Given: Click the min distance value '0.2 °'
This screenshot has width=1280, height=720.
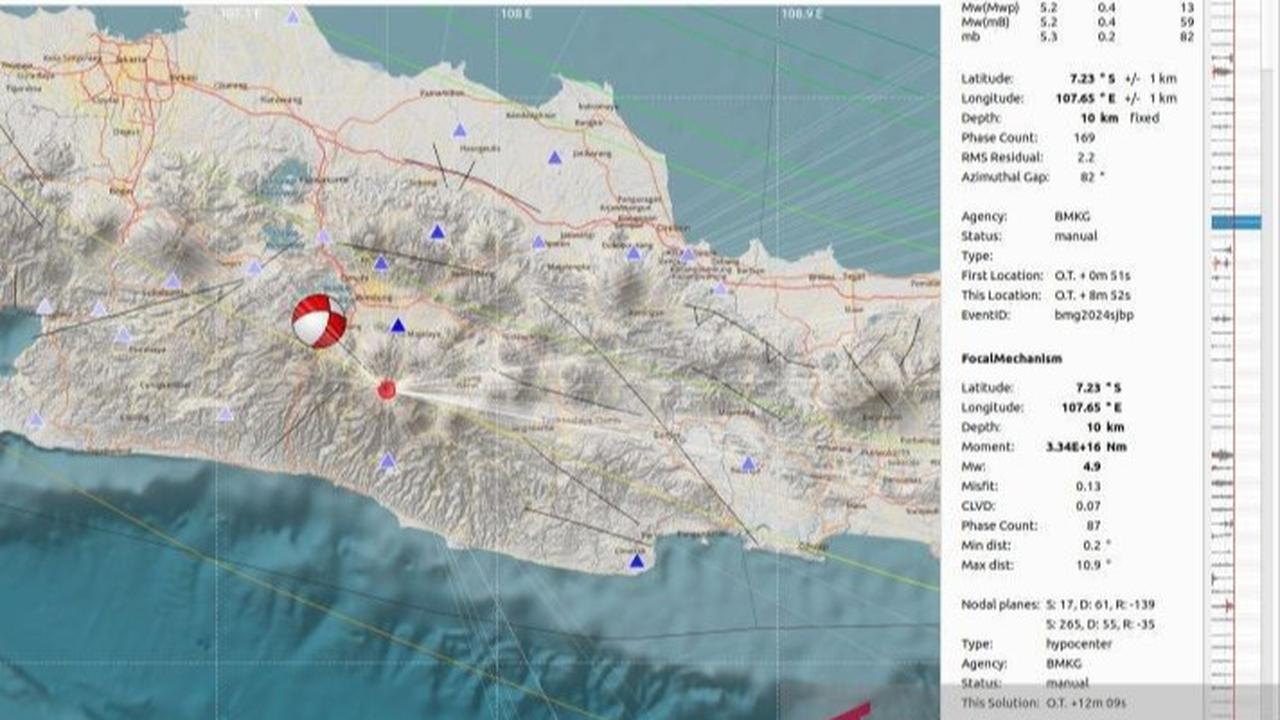Looking at the screenshot, I should pyautogui.click(x=1096, y=545).
